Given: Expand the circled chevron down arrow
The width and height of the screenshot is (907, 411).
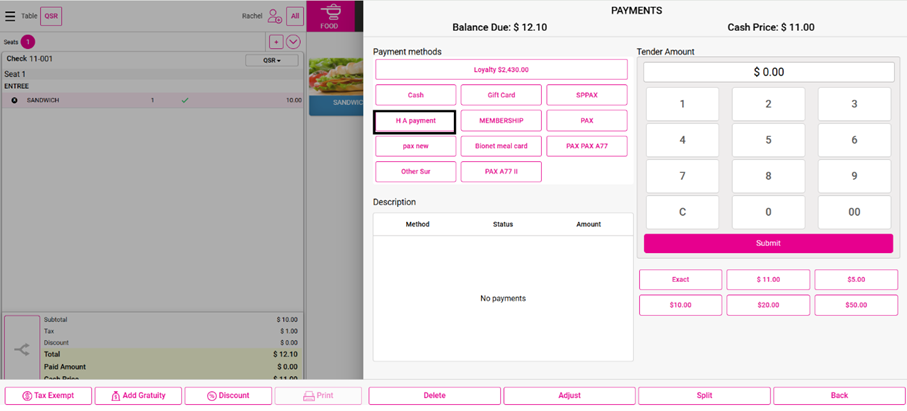Looking at the screenshot, I should [x=293, y=42].
